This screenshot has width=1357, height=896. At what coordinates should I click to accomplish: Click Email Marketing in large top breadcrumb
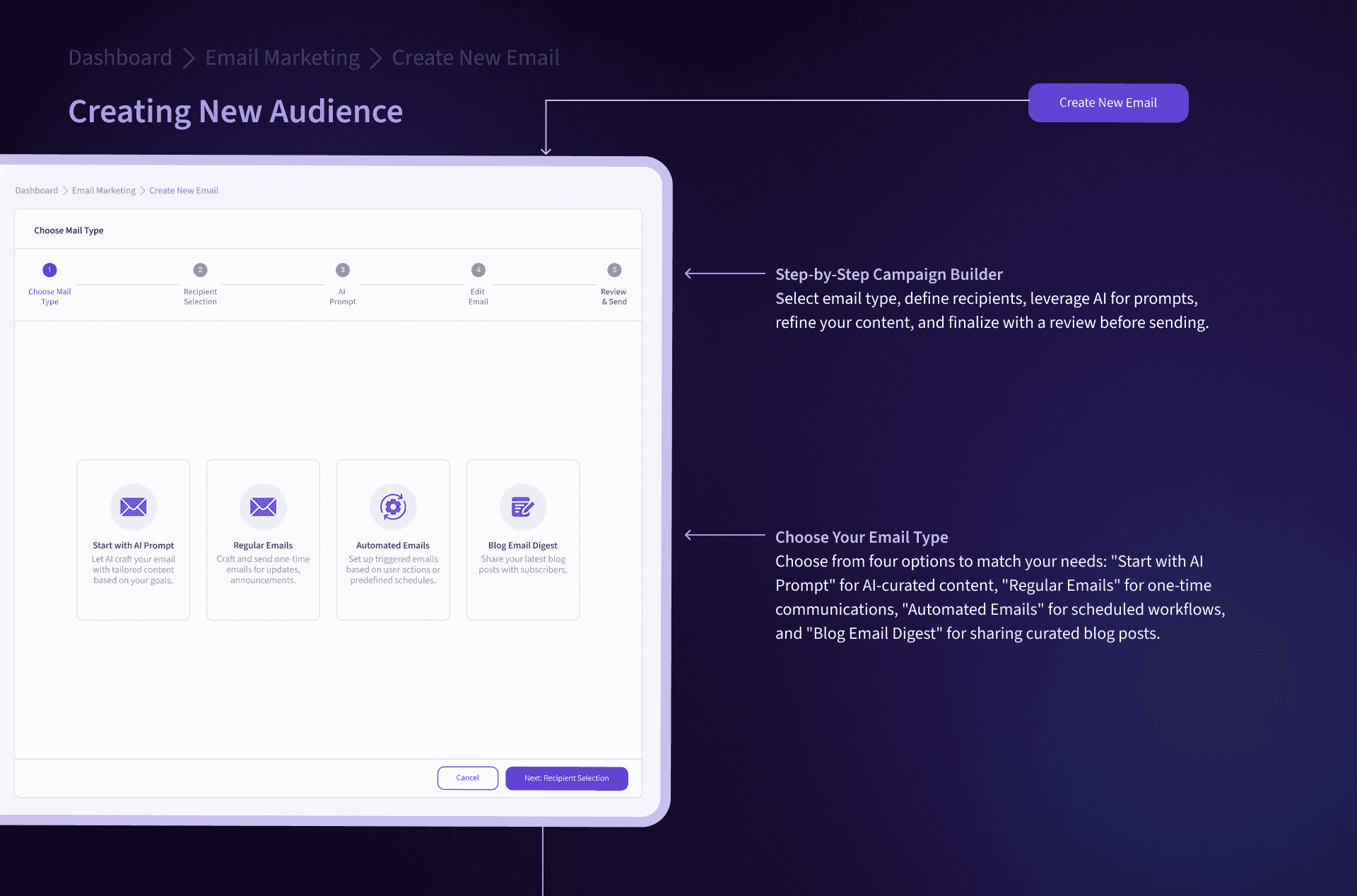tap(282, 58)
